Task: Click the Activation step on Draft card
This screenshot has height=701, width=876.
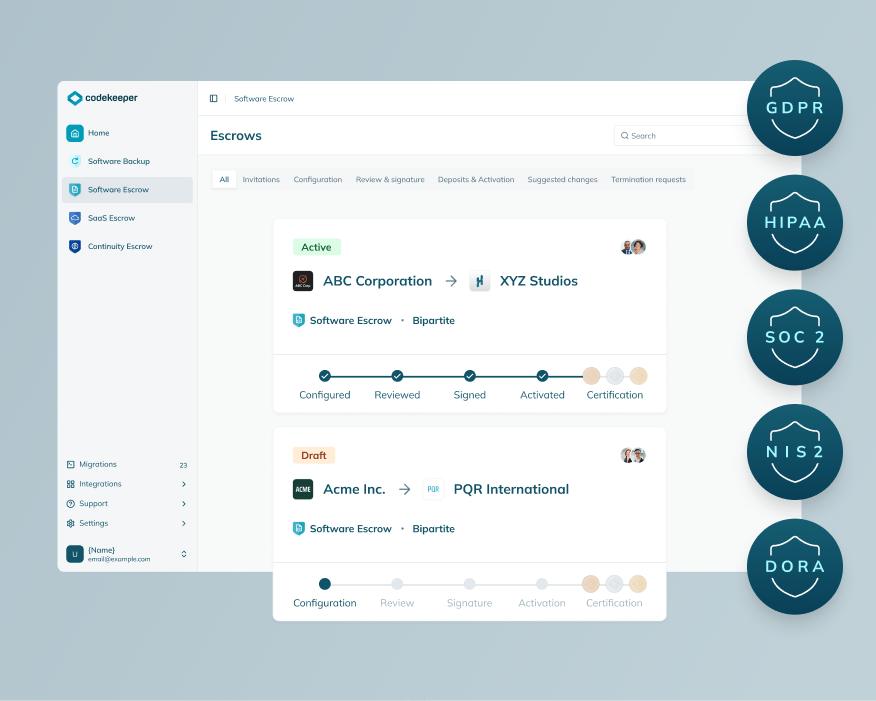Action: 542,584
